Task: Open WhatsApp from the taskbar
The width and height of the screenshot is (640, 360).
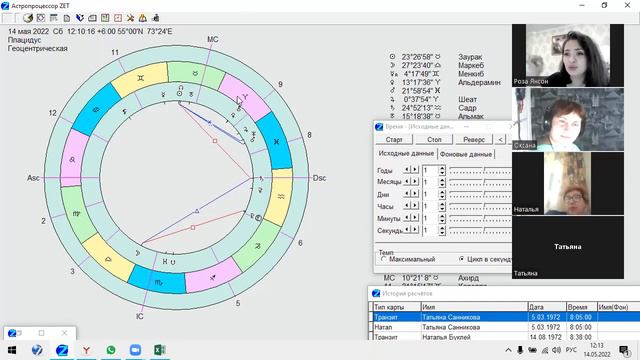Action: point(111,350)
